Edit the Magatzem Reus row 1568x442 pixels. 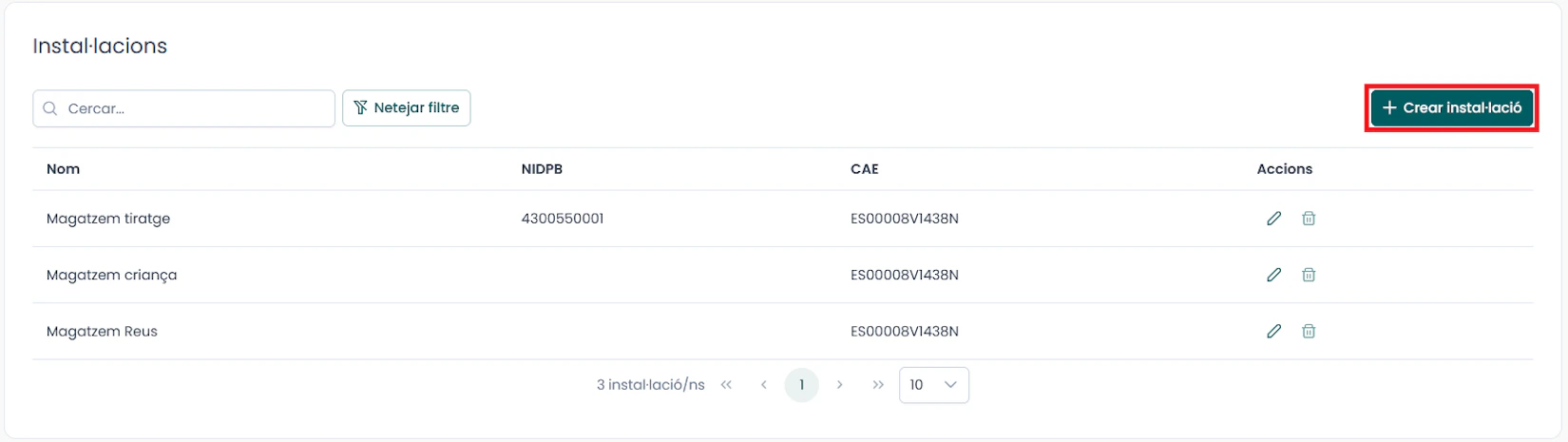pos(1273,332)
